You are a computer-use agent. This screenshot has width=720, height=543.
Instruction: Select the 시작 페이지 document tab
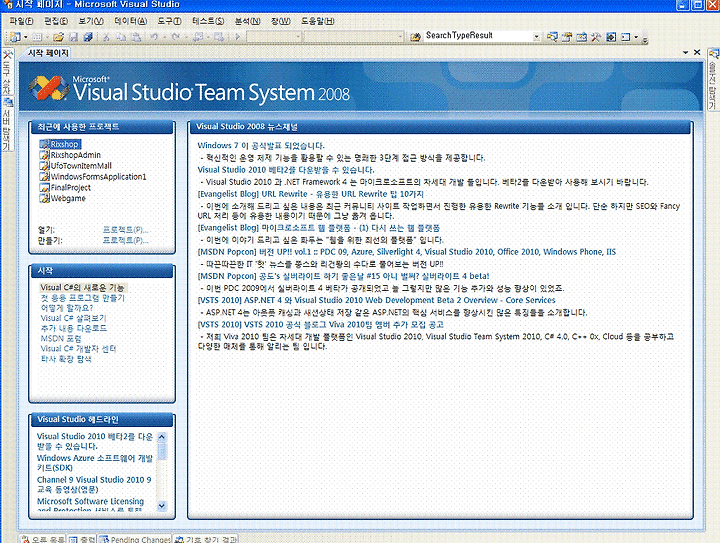48,53
